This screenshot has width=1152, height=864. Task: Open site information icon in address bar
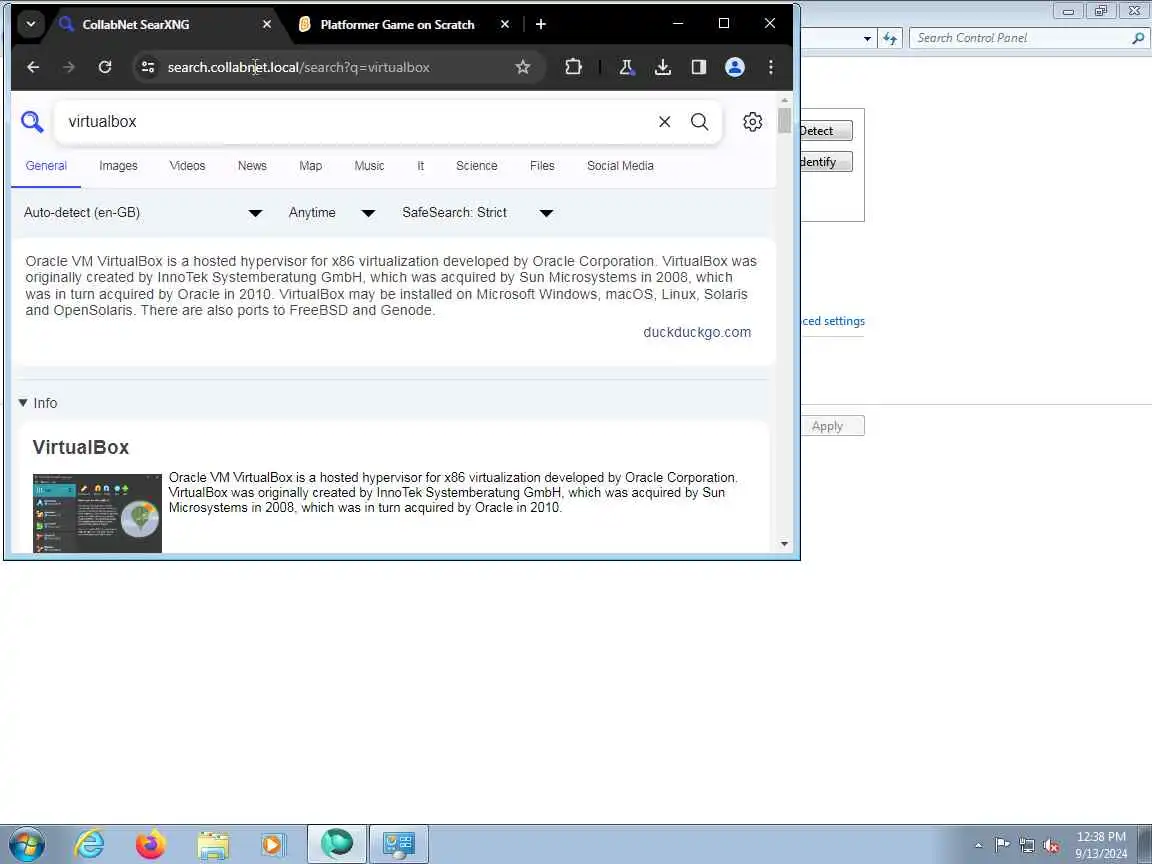pyautogui.click(x=148, y=67)
